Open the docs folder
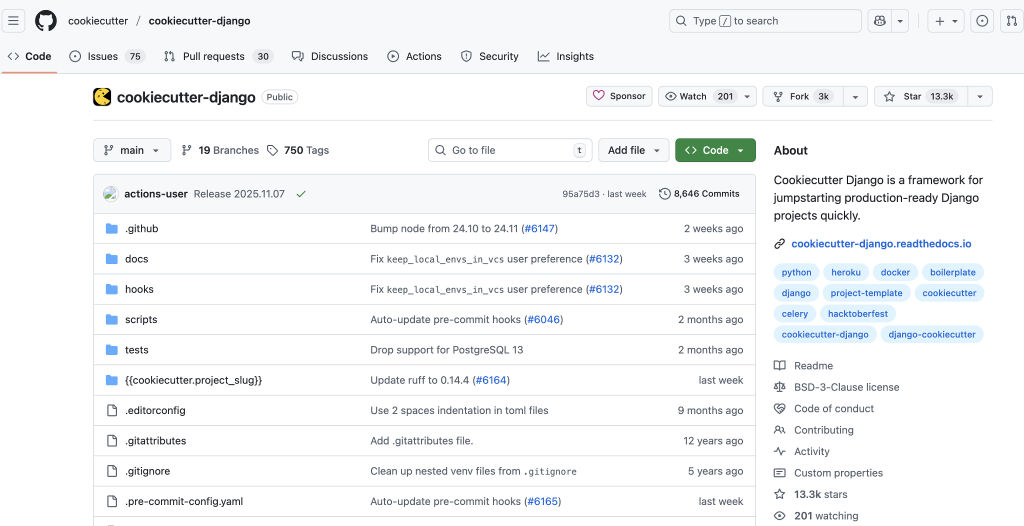The height and width of the screenshot is (526, 1024). tap(136, 259)
